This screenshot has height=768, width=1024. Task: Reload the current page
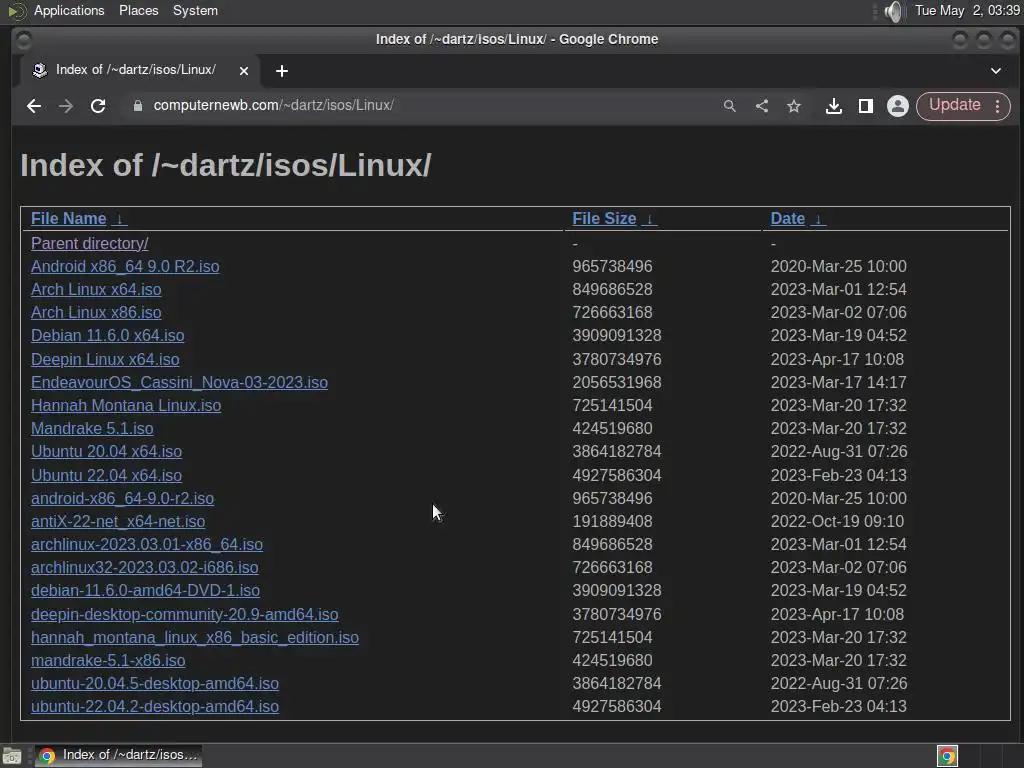pos(98,106)
